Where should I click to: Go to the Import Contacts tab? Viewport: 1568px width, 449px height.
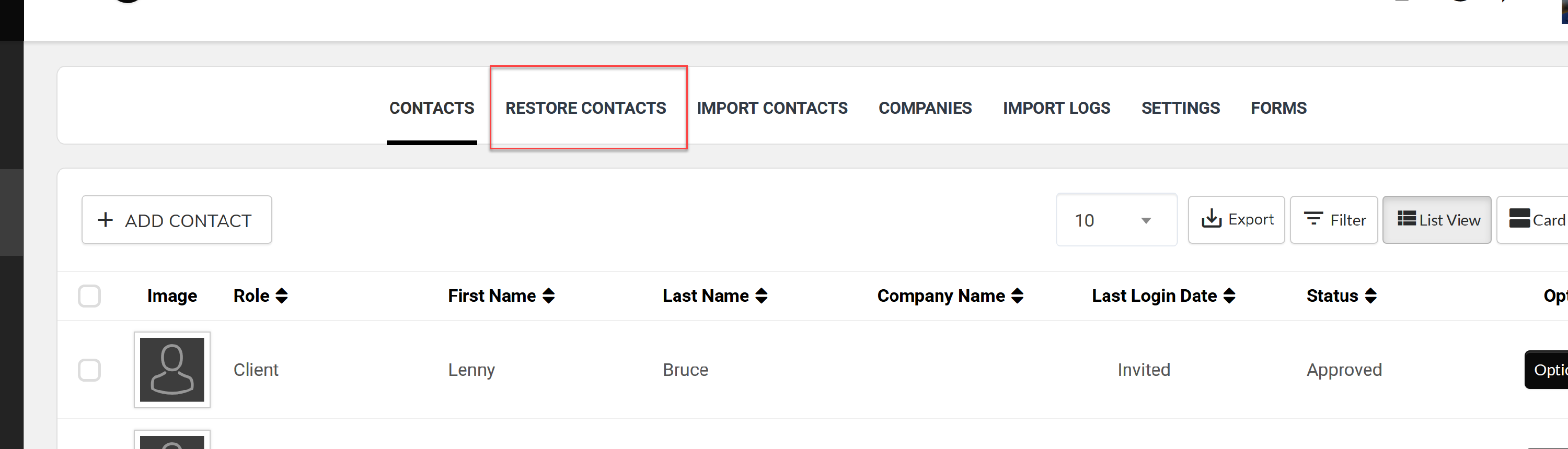point(772,108)
